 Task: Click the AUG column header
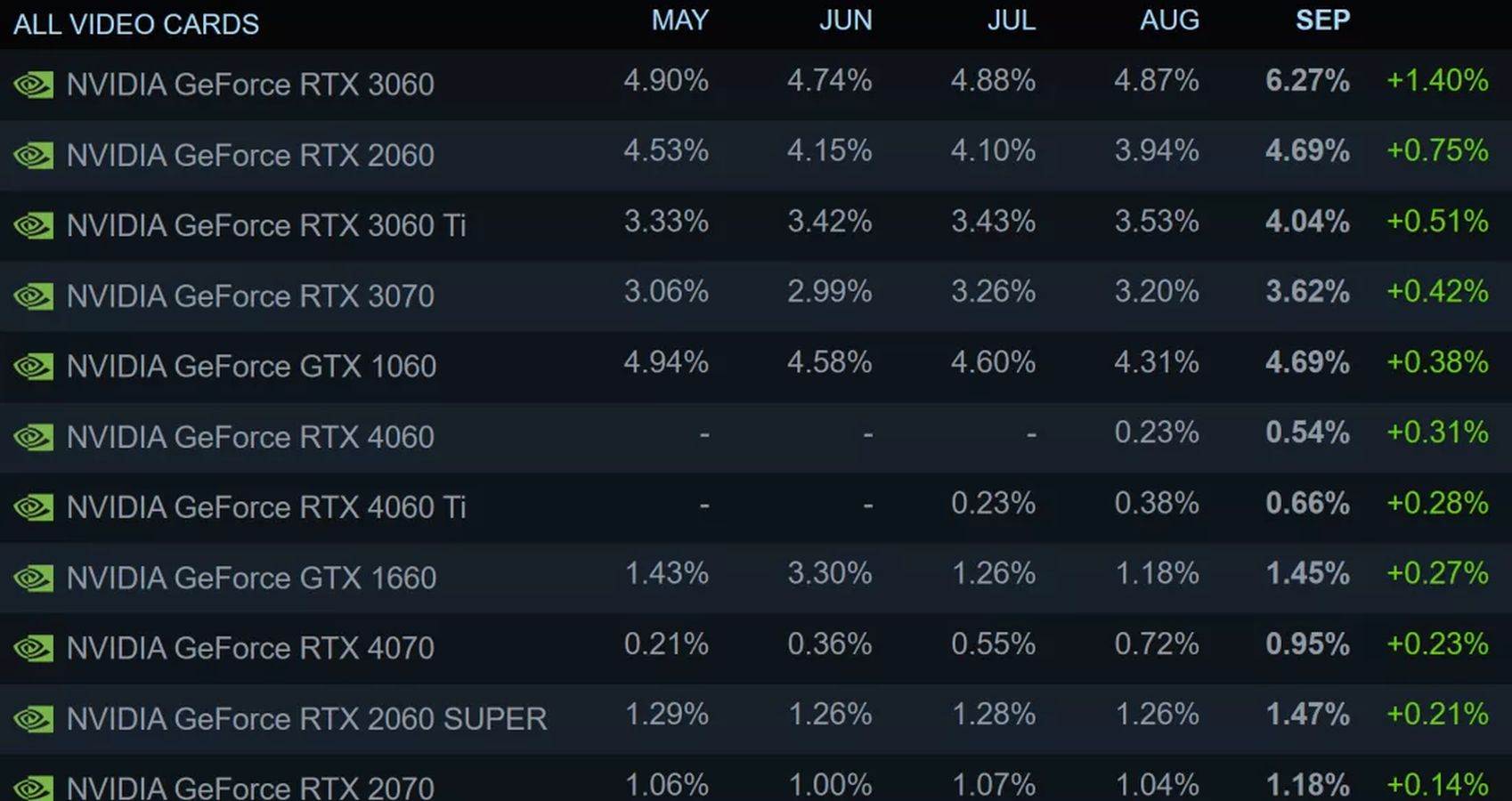1169,20
